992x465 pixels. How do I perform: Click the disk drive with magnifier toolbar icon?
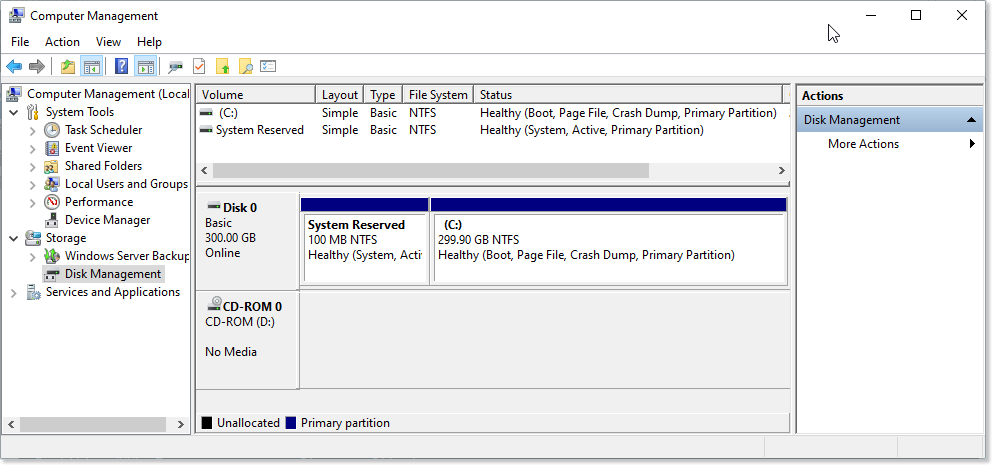tap(175, 66)
